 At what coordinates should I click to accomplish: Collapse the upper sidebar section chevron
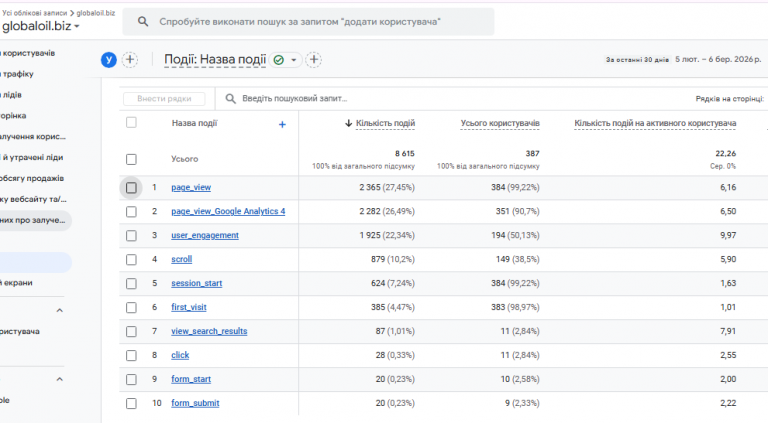click(59, 311)
